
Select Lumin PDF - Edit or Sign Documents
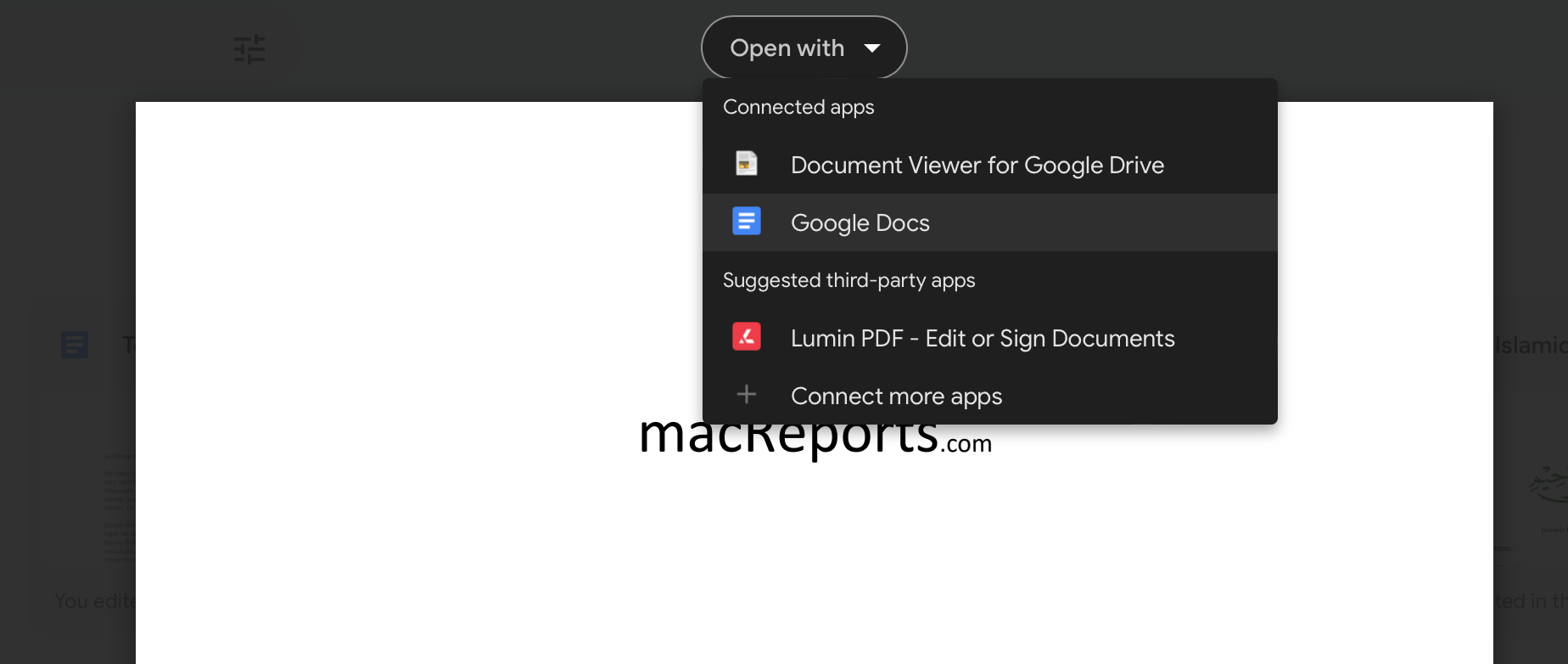pyautogui.click(x=982, y=338)
